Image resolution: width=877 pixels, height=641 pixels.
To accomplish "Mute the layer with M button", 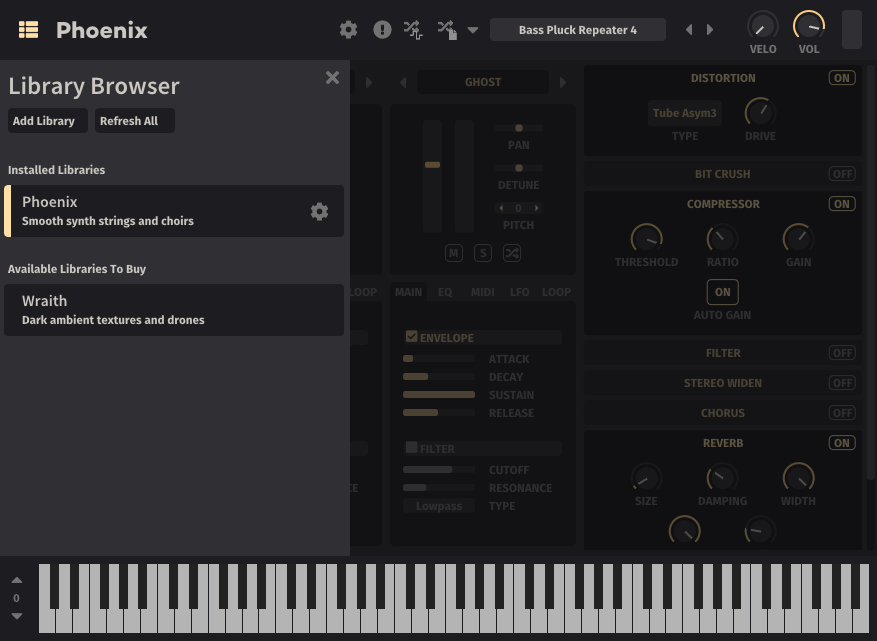I will coord(454,253).
